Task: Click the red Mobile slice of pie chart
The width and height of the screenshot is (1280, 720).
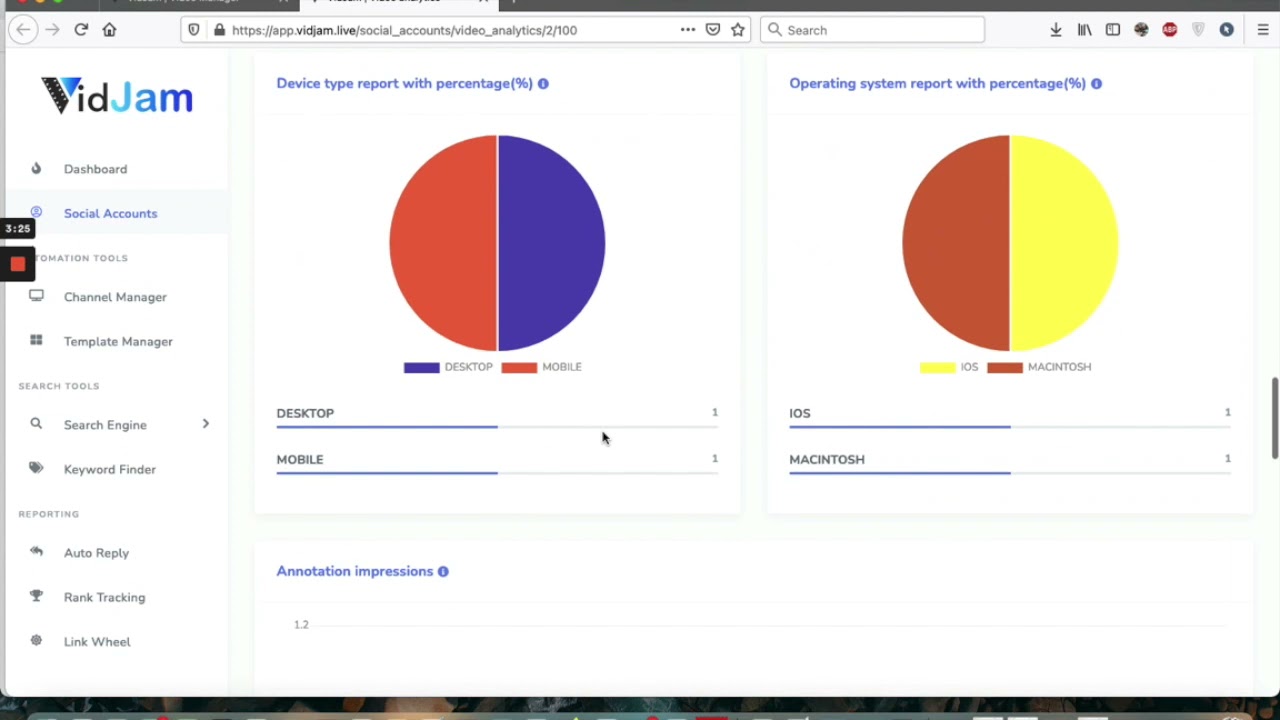Action: click(x=443, y=243)
